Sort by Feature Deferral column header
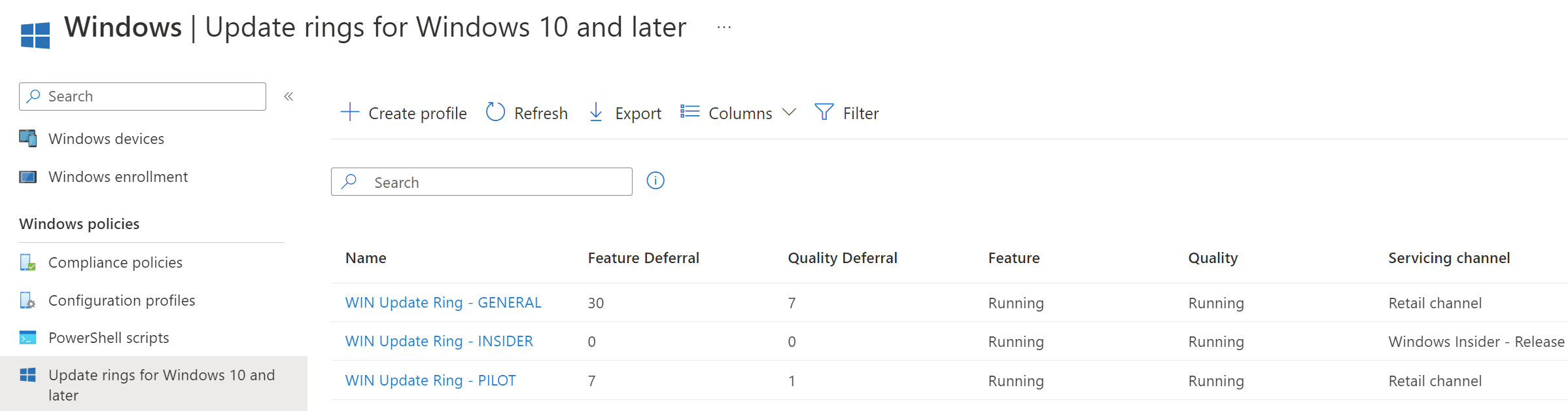 644,258
